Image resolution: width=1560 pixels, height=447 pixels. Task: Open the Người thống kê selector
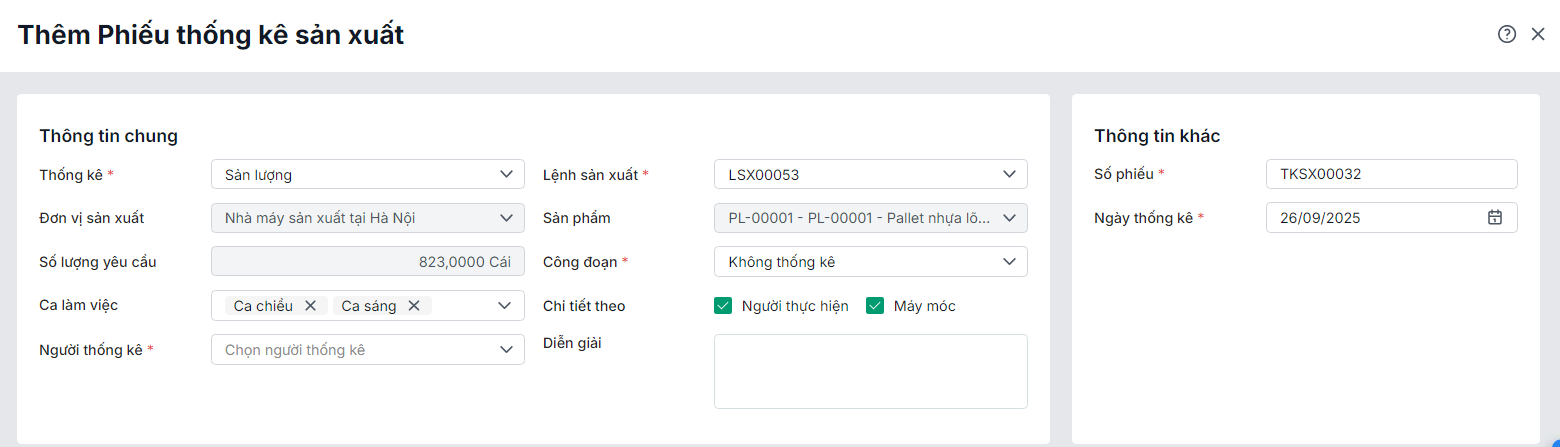367,350
